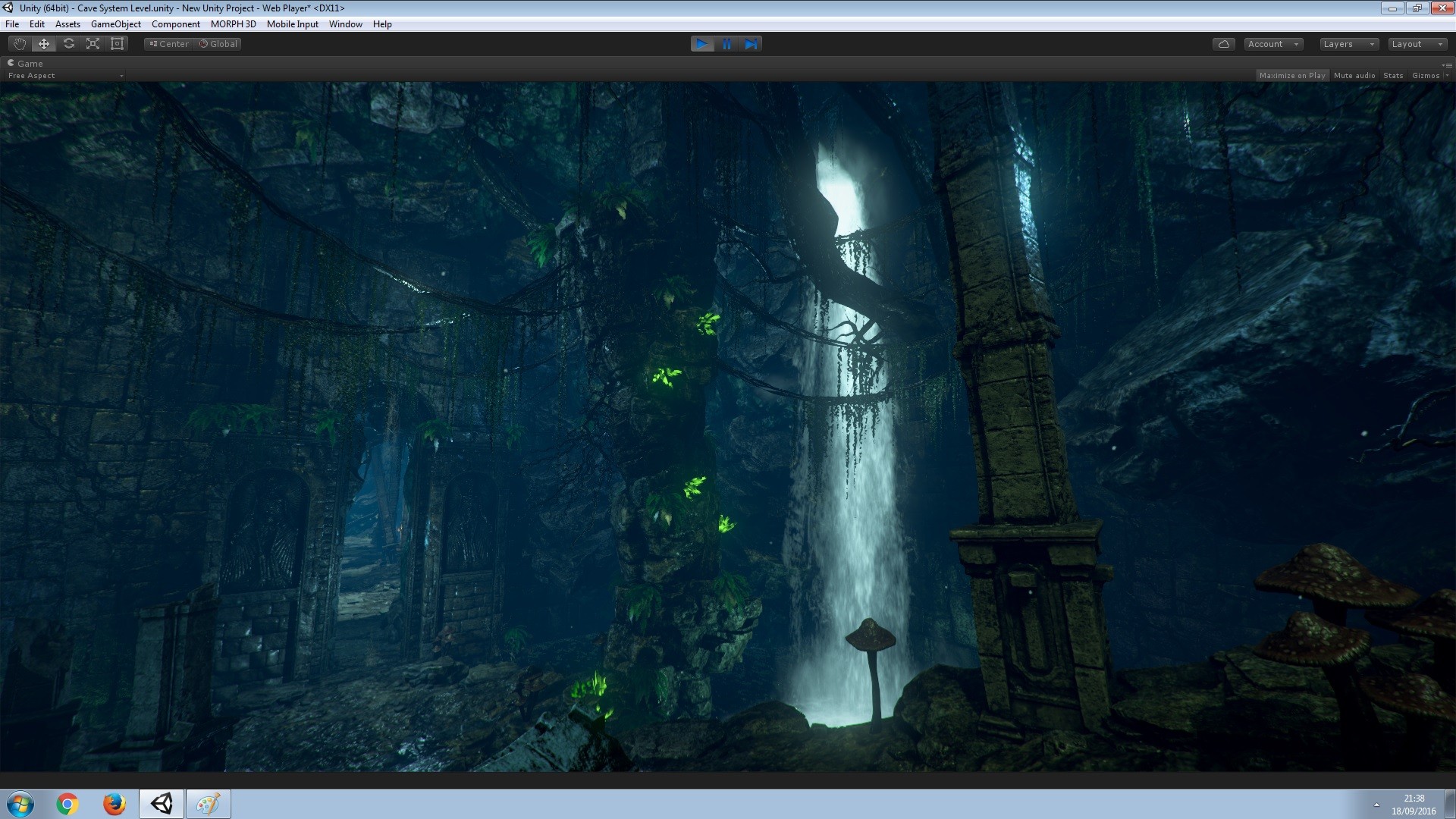
Task: Open the Free Aspect dropdown
Action: (65, 76)
